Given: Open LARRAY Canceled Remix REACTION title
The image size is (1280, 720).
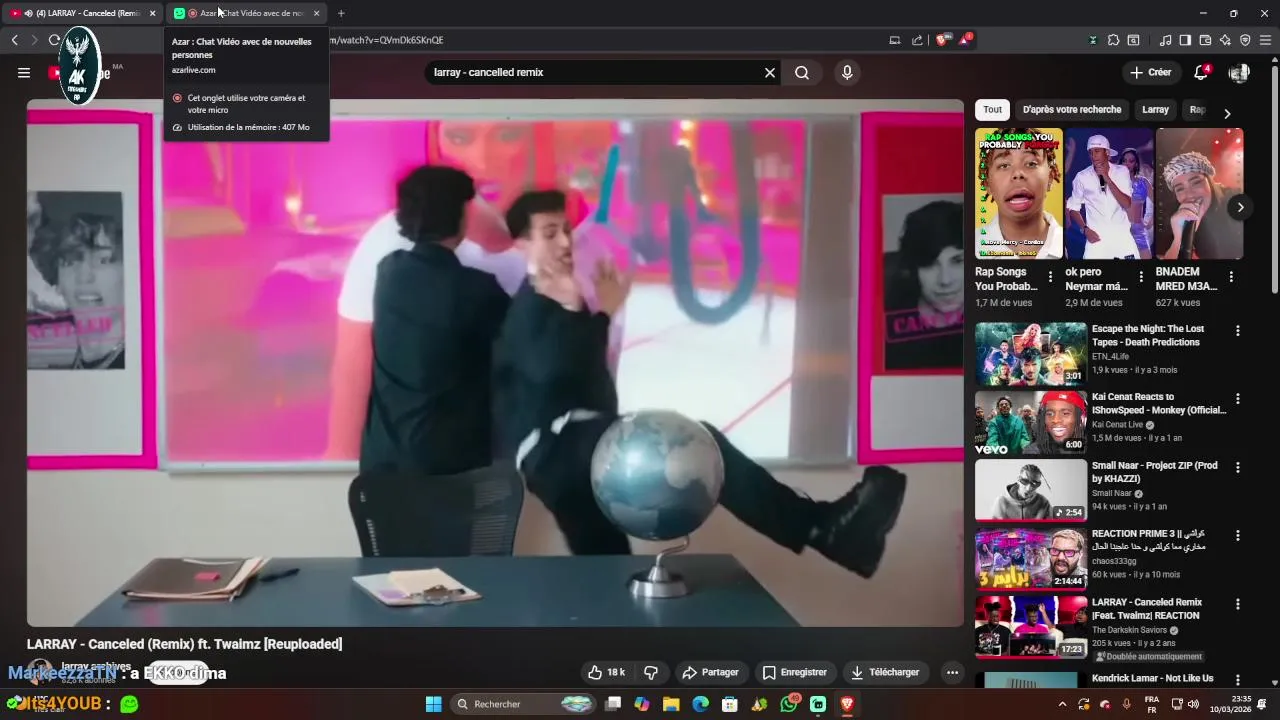Looking at the screenshot, I should click(1147, 609).
